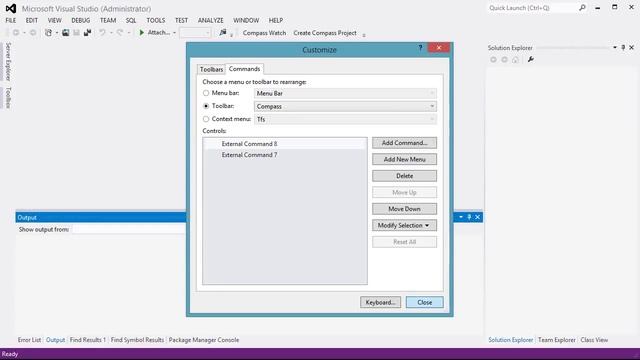Open the solution configurations combo box

tap(195, 33)
